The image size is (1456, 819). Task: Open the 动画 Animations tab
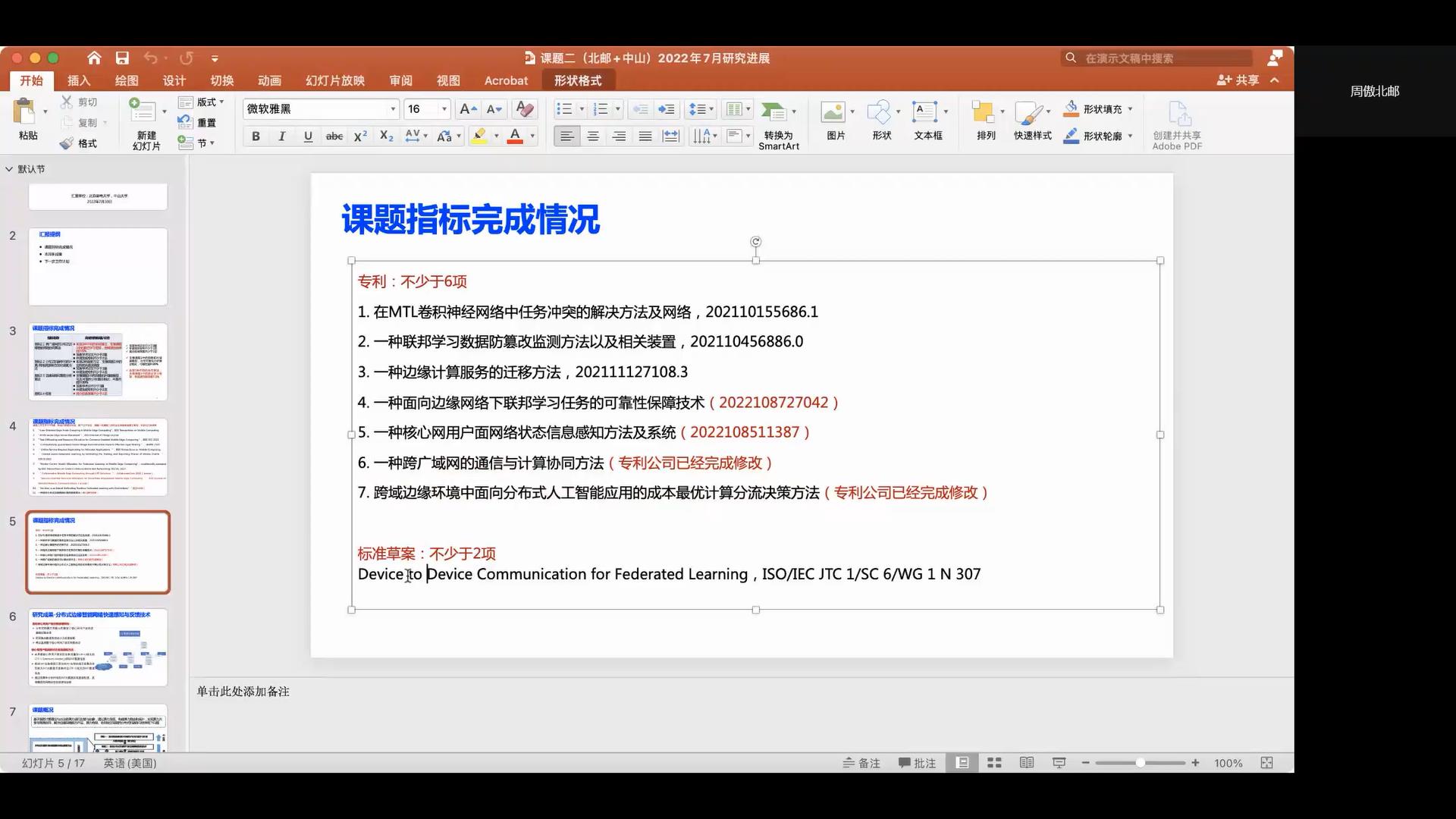(x=269, y=80)
